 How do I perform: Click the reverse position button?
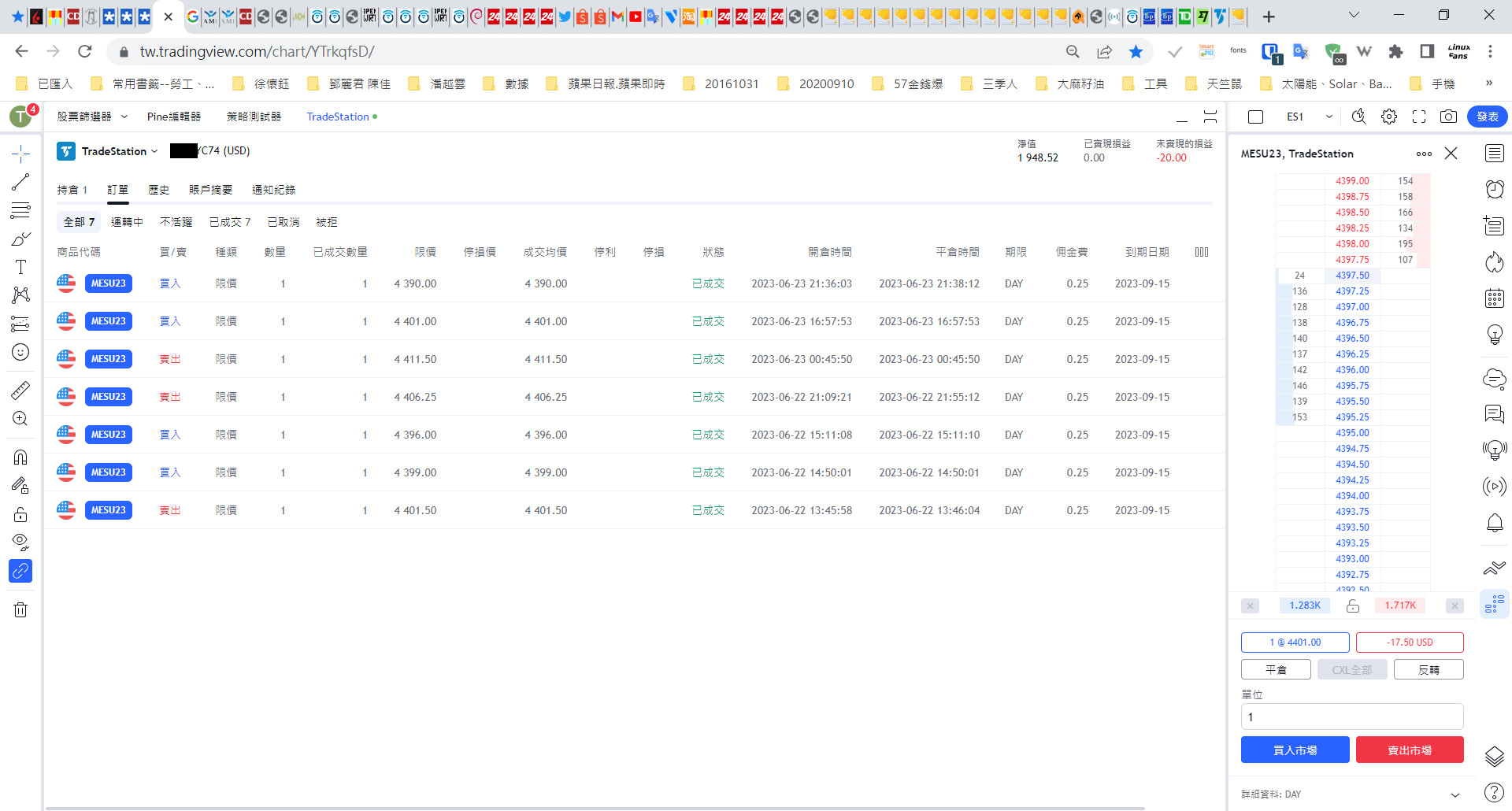click(1429, 669)
